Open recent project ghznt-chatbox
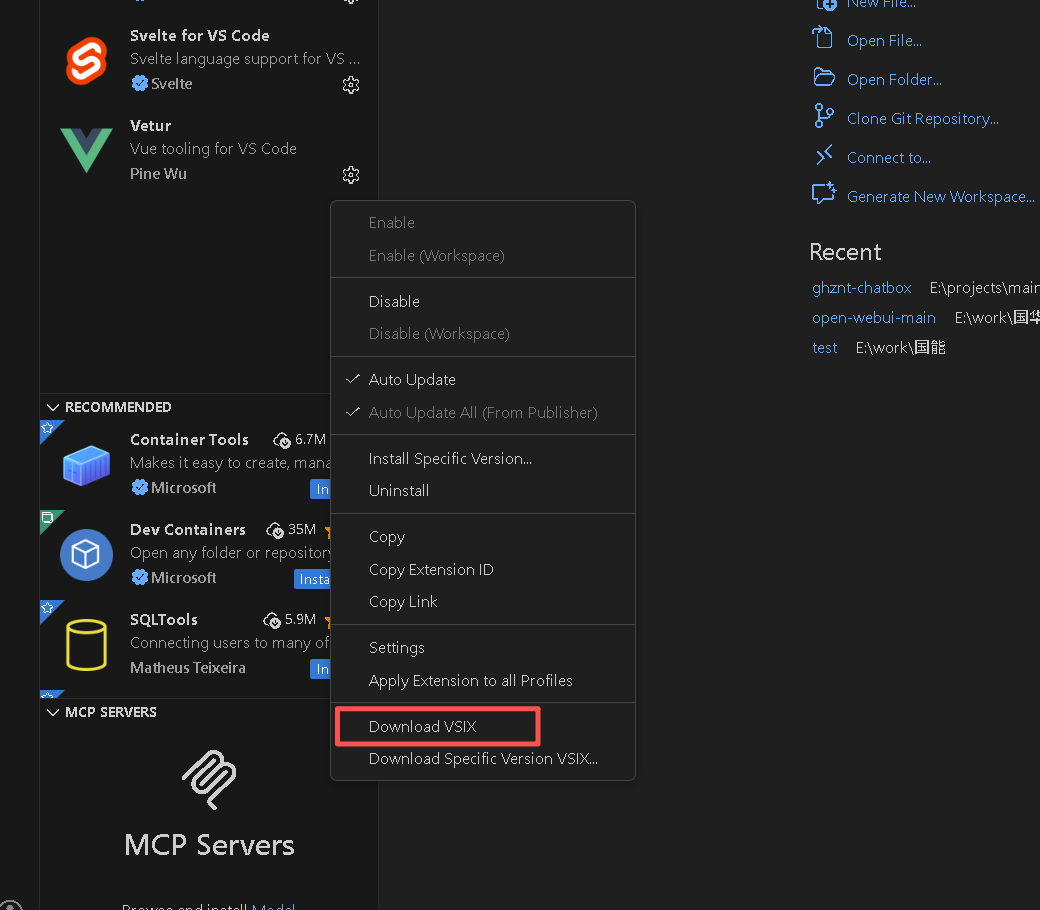This screenshot has width=1040, height=910. click(862, 288)
